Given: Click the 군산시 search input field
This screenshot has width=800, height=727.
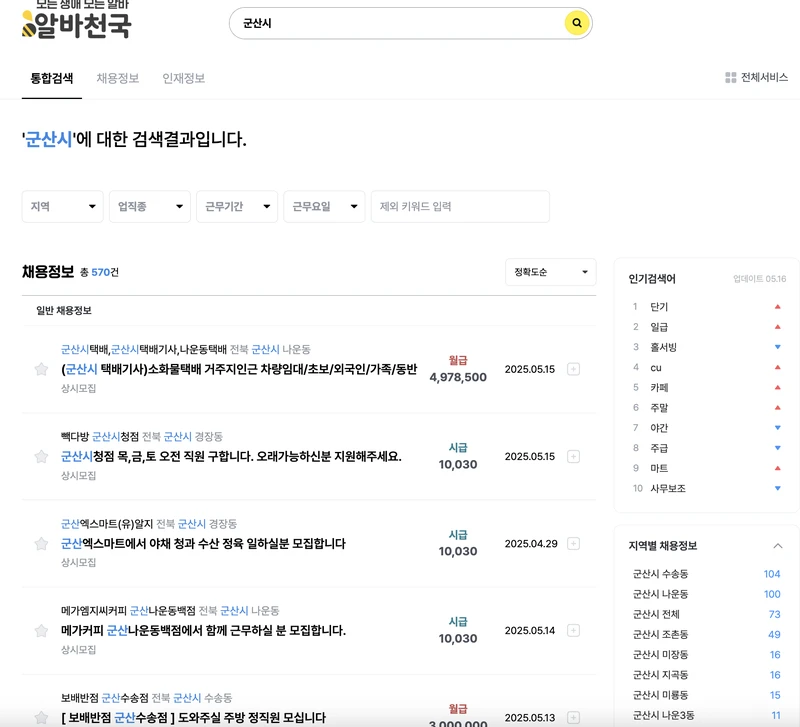Looking at the screenshot, I should pos(398,23).
